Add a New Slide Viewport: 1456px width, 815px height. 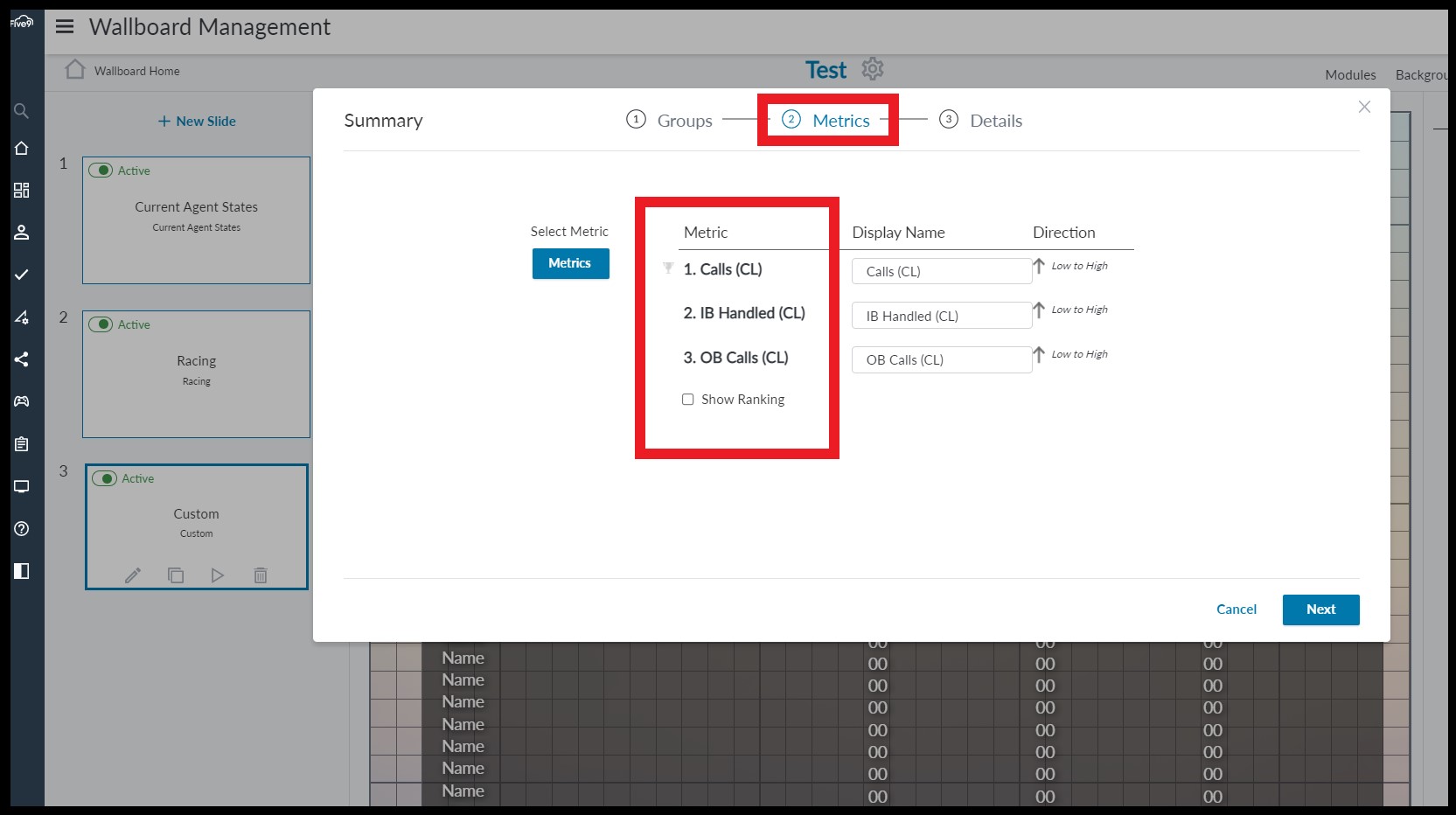(x=197, y=122)
